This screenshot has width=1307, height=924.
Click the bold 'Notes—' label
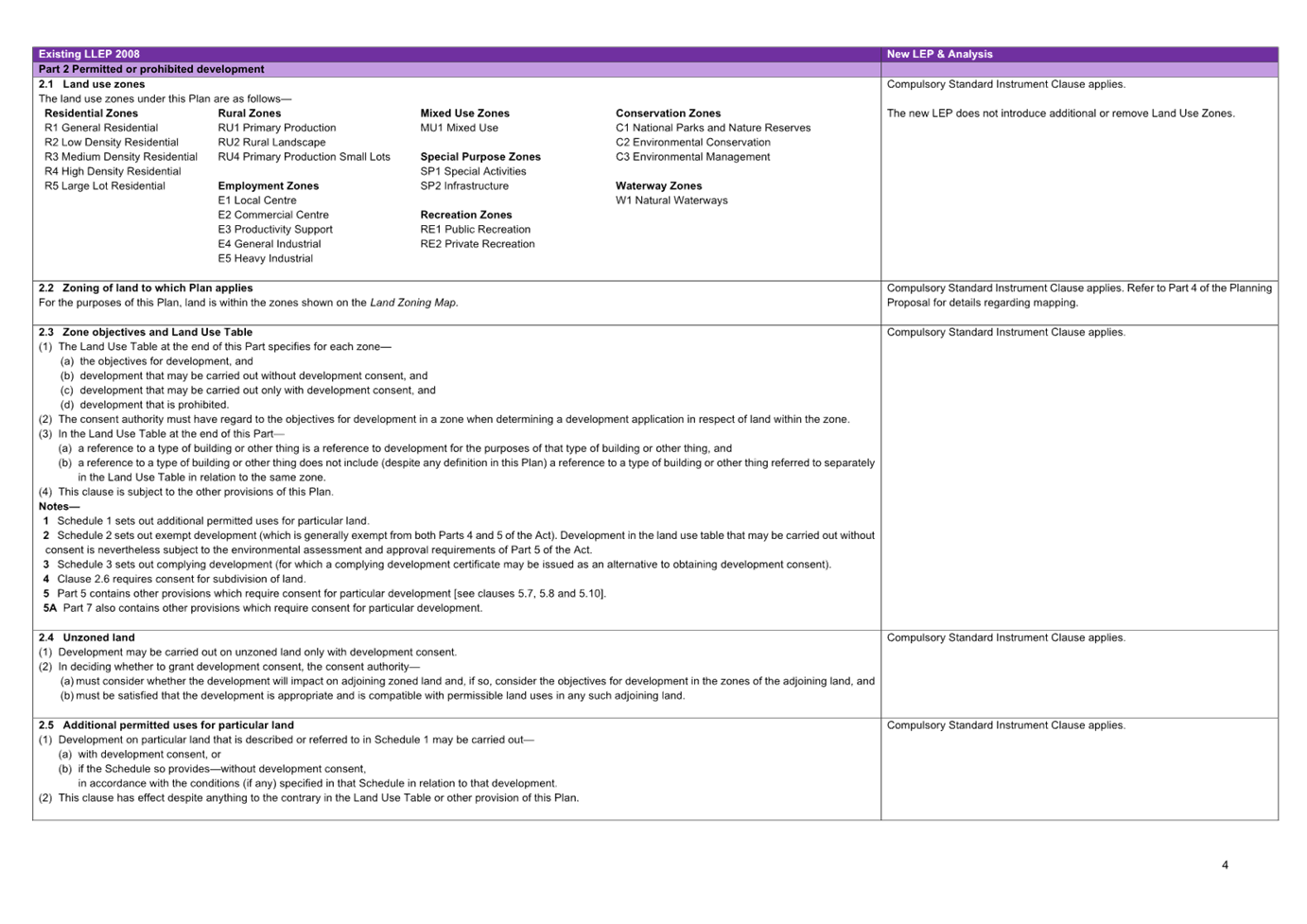pyautogui.click(x=60, y=507)
